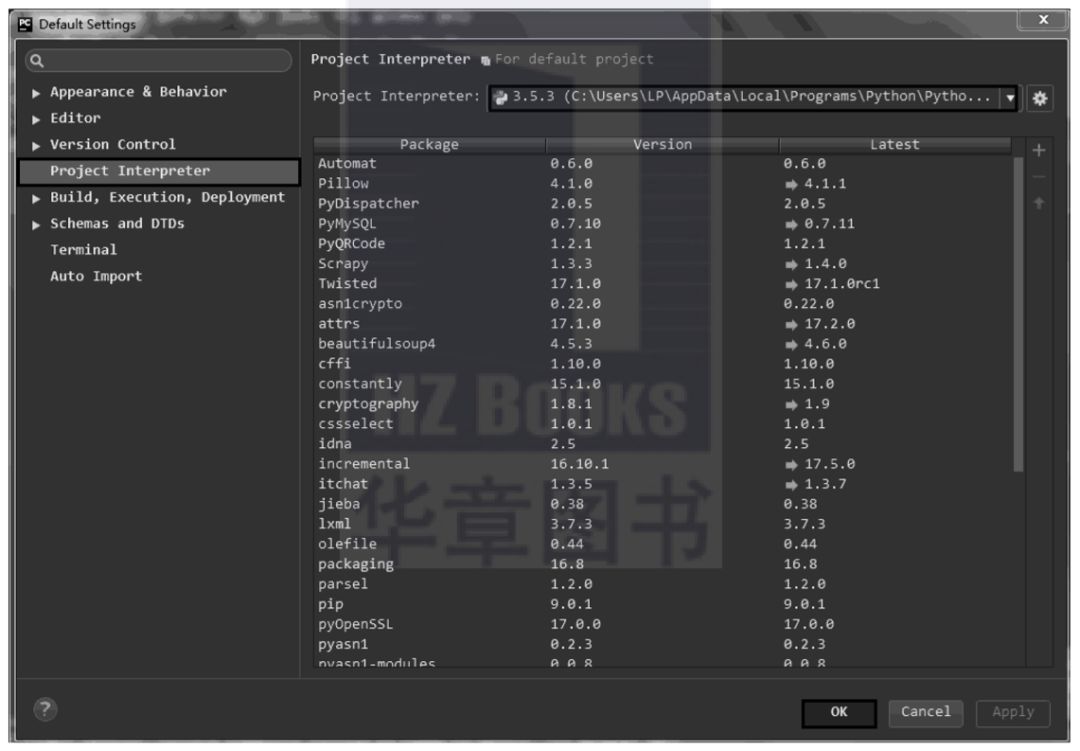Click the package list vertical scrollbar
The width and height of the screenshot is (1080, 751).
pos(1018,313)
